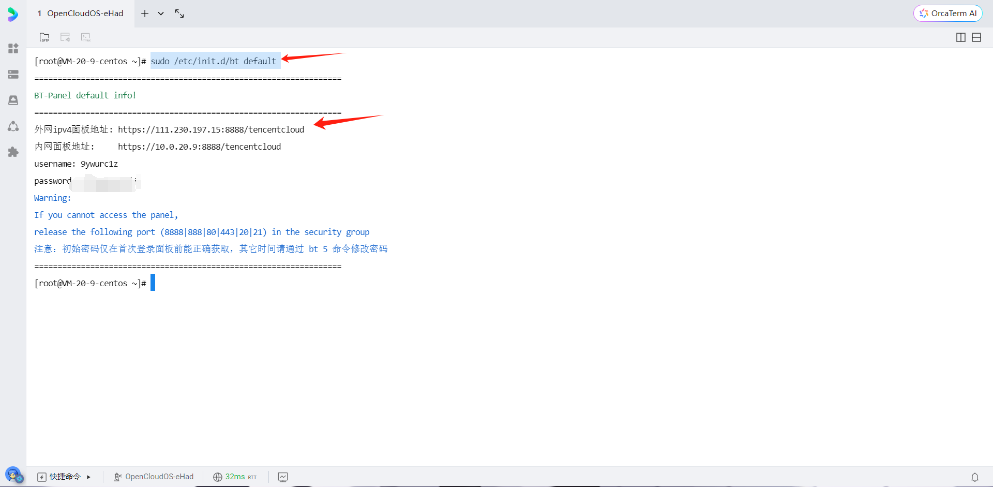Click the second terminal toolbar icon
The height and width of the screenshot is (490, 1006).
click(x=65, y=37)
